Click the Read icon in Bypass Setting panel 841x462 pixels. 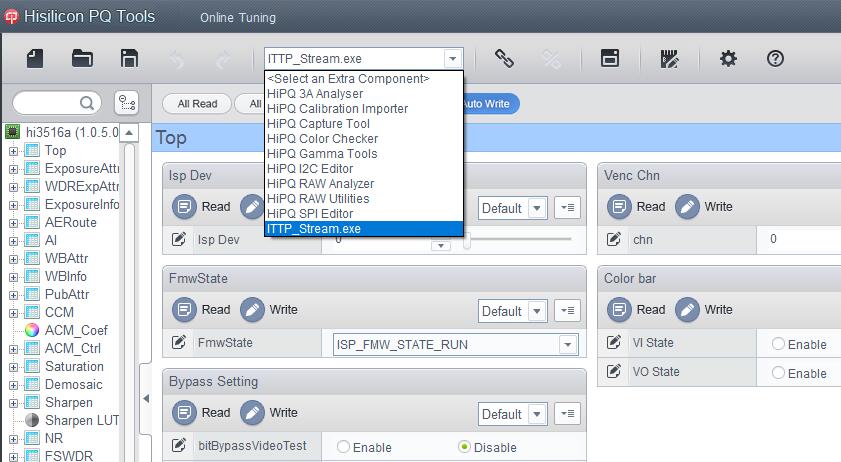point(184,413)
